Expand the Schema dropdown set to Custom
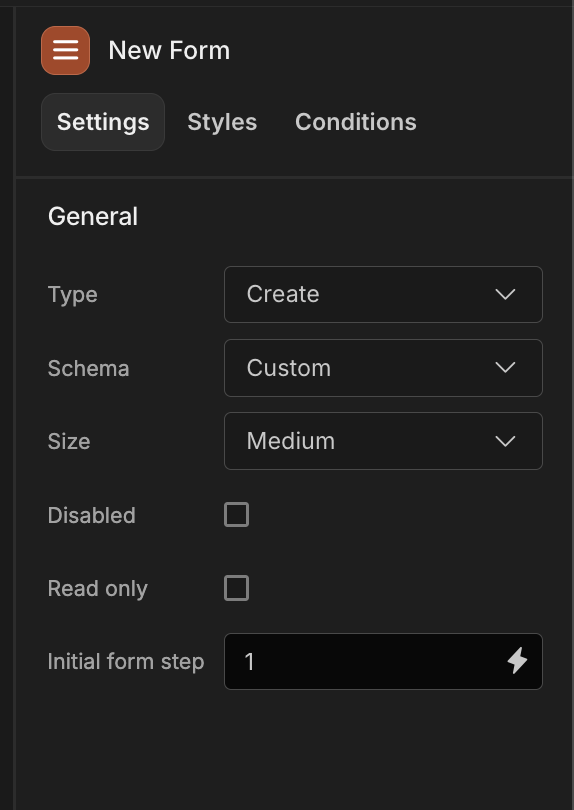 tap(383, 368)
